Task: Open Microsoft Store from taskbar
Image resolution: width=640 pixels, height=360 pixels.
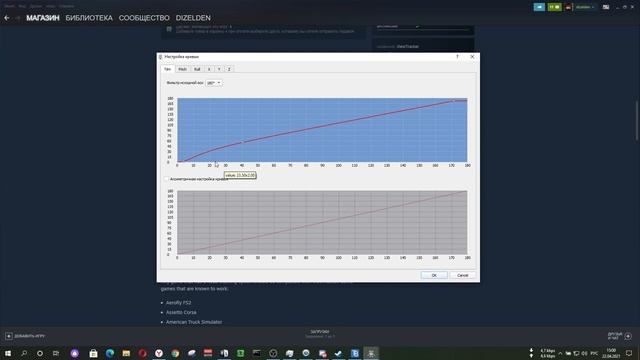Action: point(93,353)
